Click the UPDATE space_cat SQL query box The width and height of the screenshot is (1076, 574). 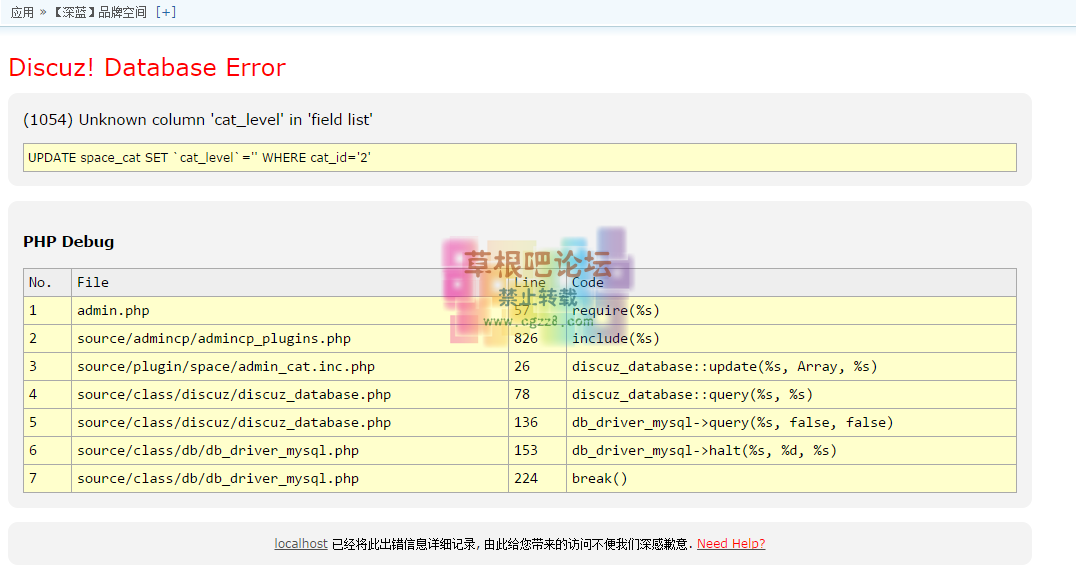[x=519, y=157]
